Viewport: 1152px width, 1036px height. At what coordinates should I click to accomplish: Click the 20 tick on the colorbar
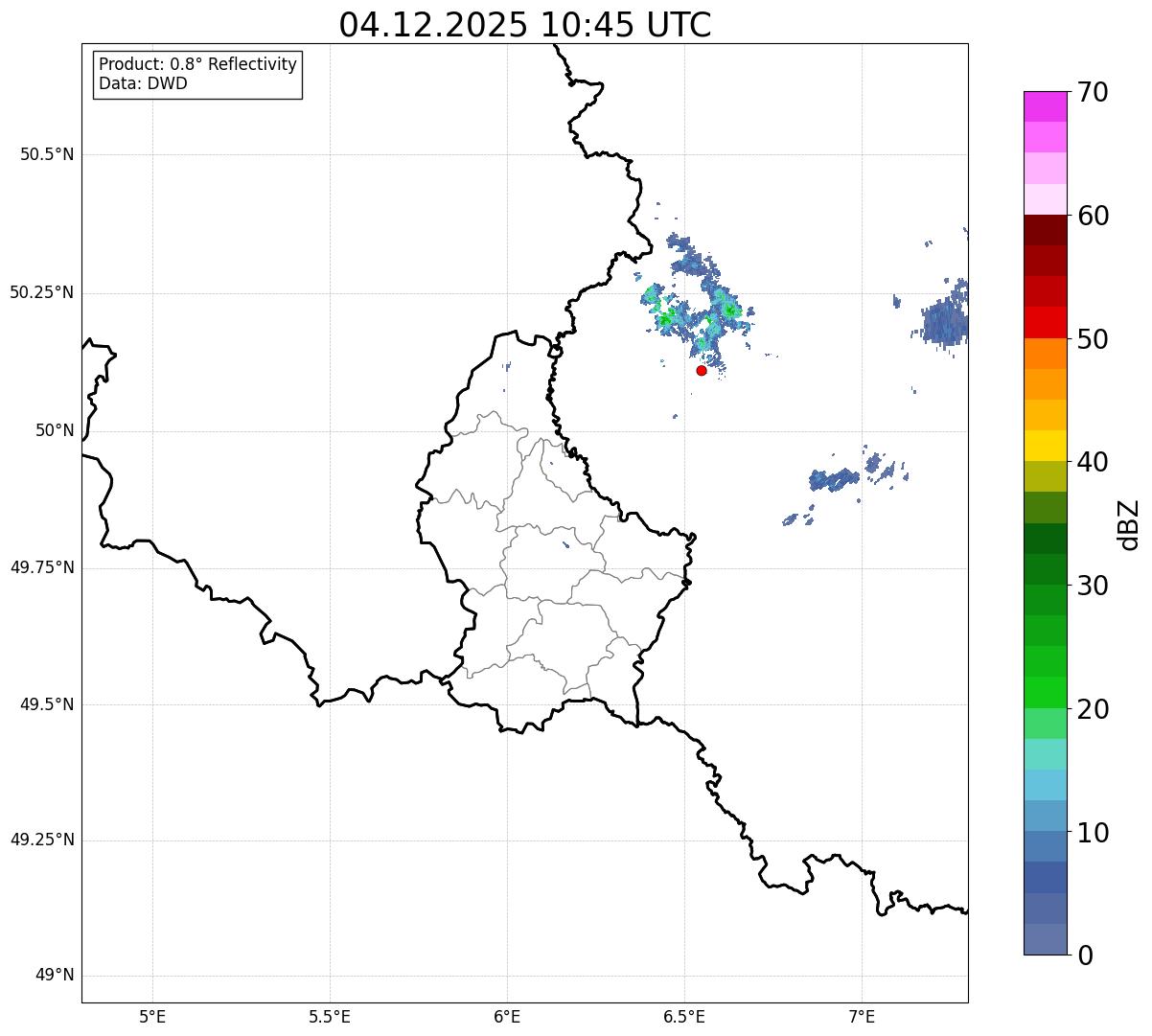pos(1093,709)
